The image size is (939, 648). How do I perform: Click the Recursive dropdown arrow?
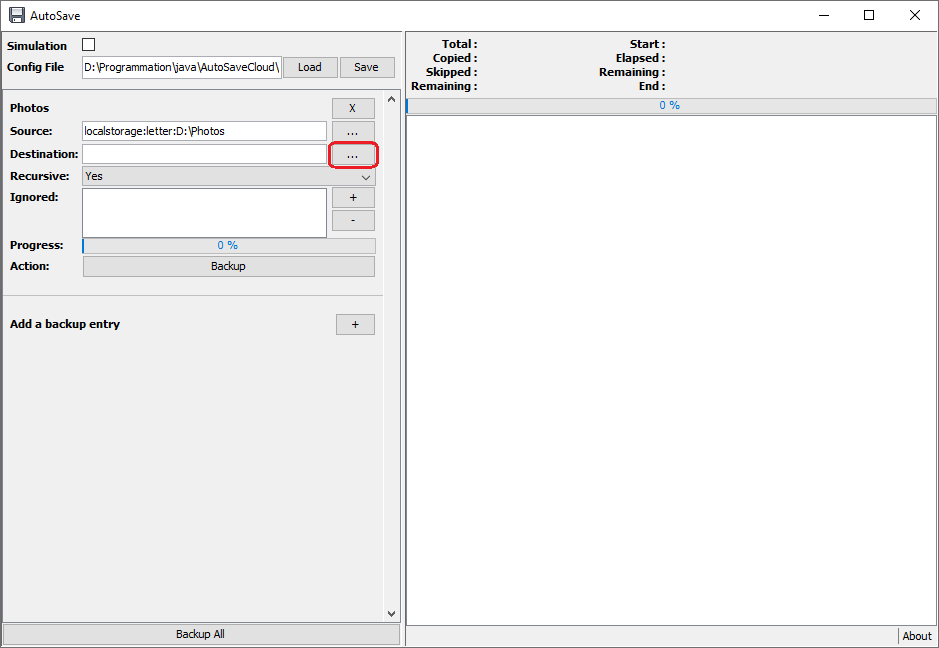click(366, 177)
